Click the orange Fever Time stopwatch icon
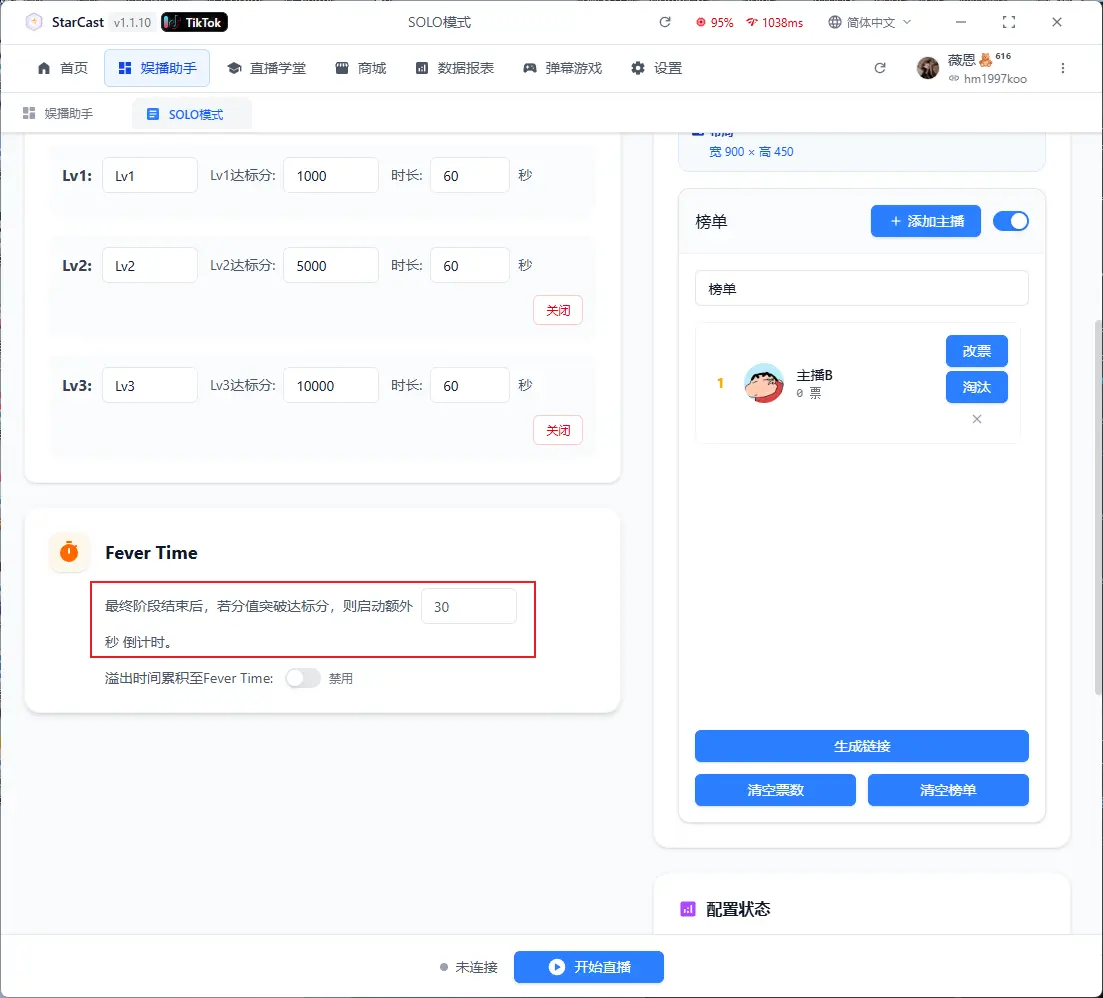 pos(69,552)
